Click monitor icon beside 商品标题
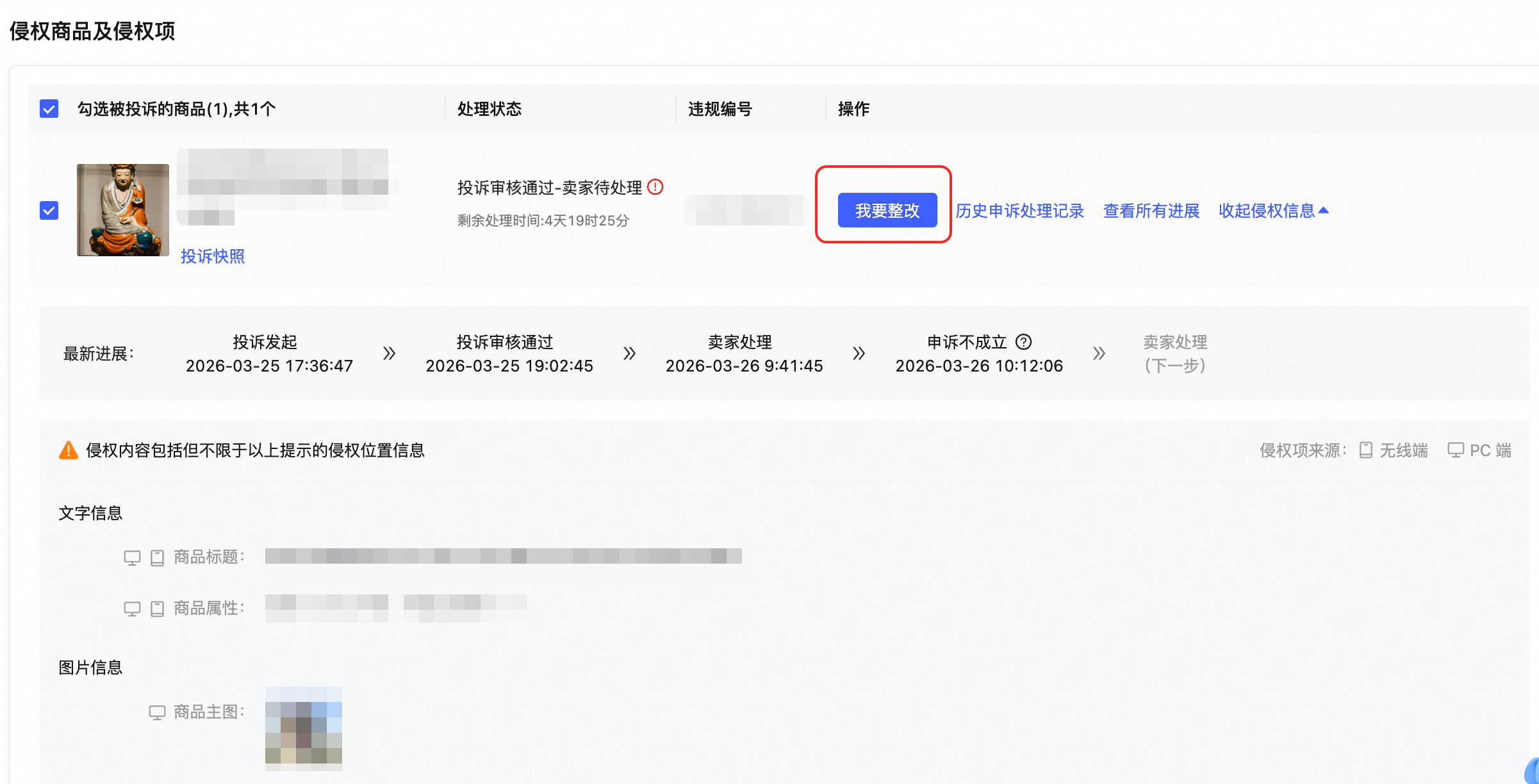Screen dimensions: 1539x784 [132, 558]
